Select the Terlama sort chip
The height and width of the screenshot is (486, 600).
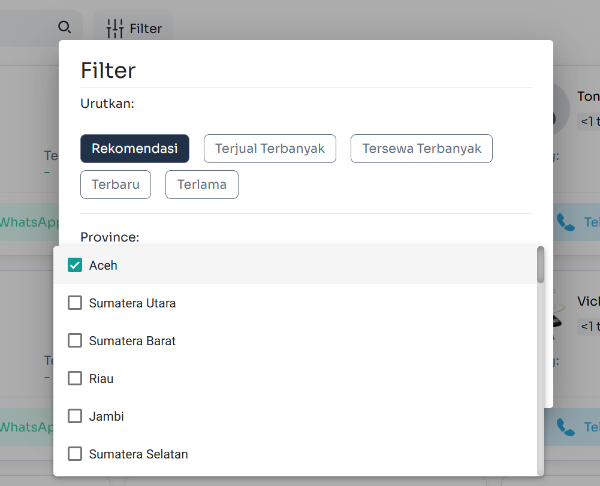pos(202,185)
